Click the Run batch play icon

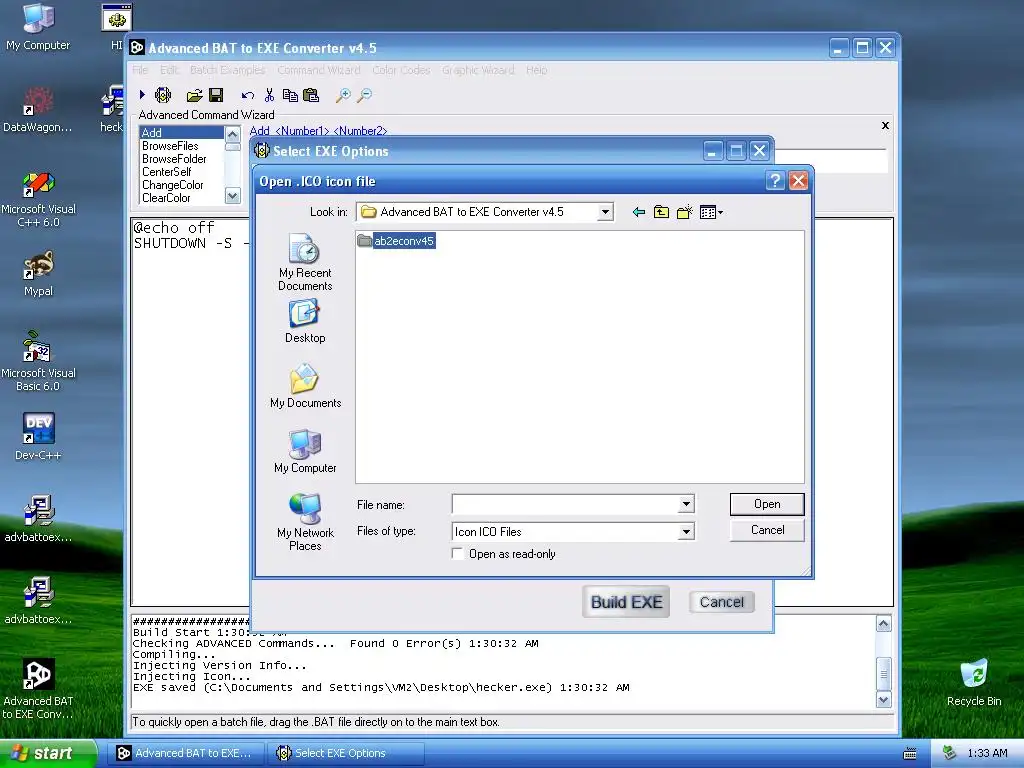[142, 95]
